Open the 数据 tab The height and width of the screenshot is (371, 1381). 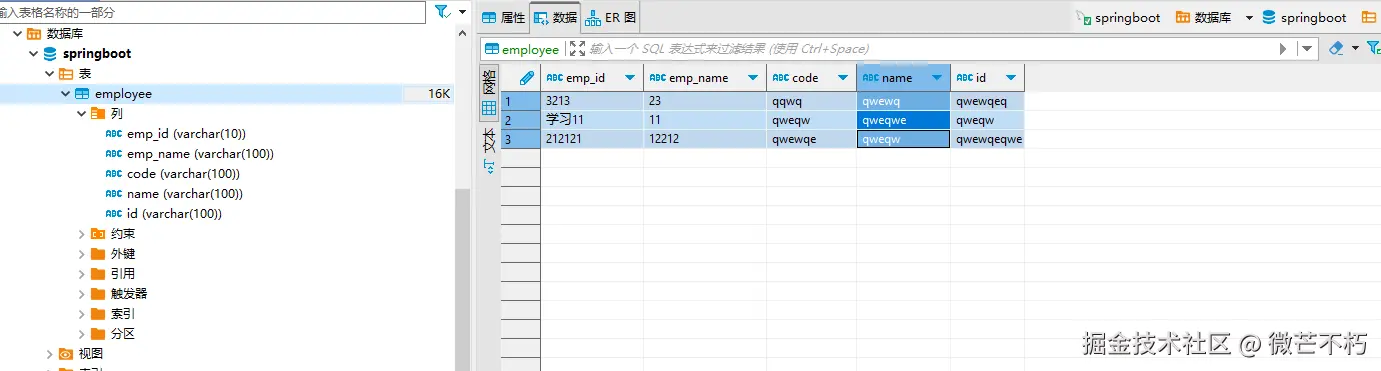click(555, 17)
